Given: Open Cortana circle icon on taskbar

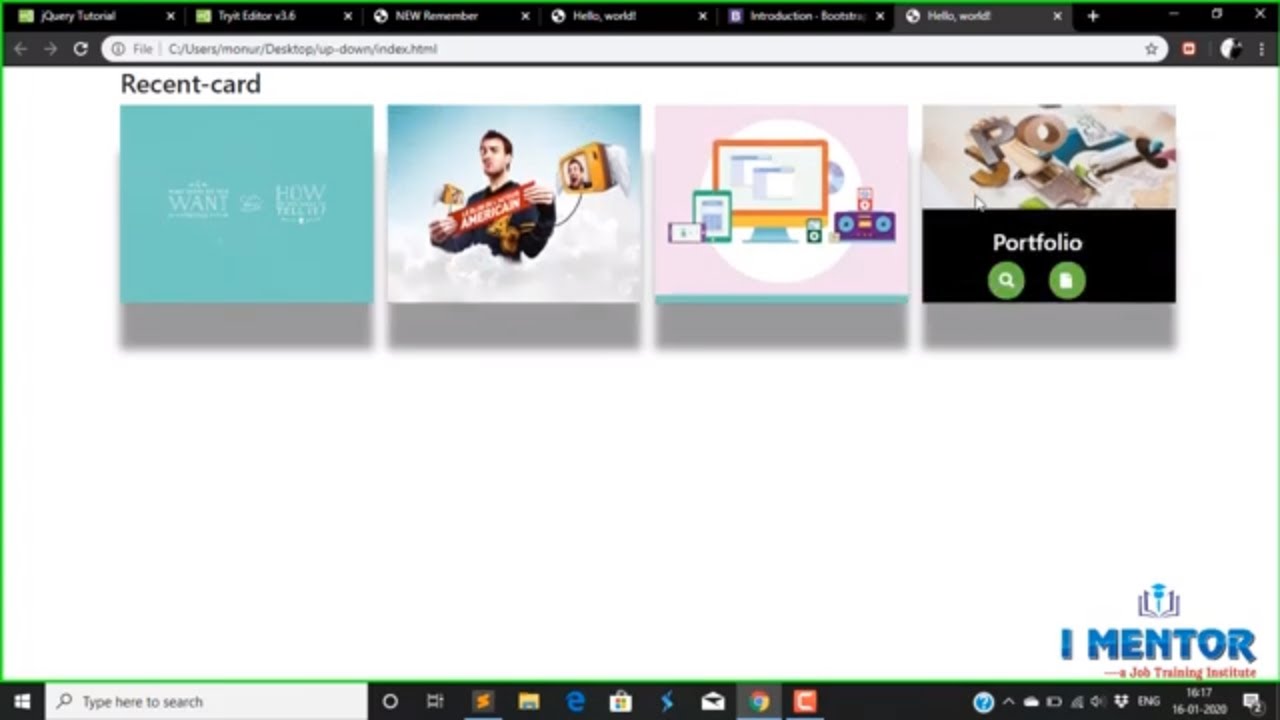Looking at the screenshot, I should click(x=390, y=701).
